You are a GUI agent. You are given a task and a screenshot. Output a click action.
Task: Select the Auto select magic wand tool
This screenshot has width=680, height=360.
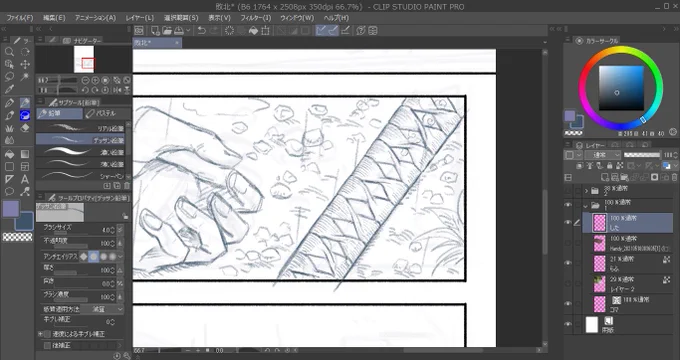(x=25, y=77)
